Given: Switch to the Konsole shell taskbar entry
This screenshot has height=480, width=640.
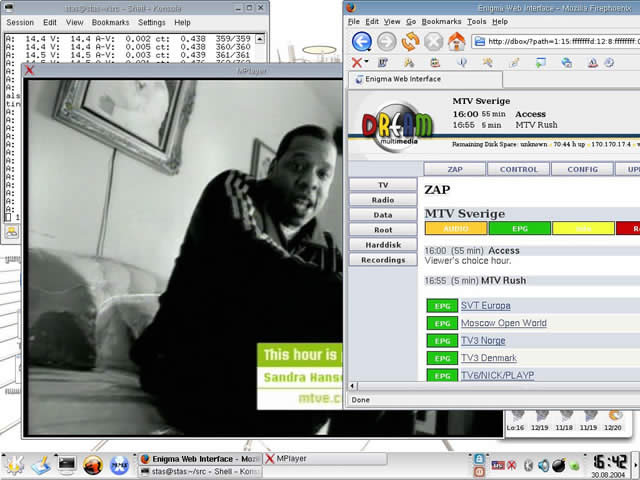Looking at the screenshot, I should click(x=199, y=471).
